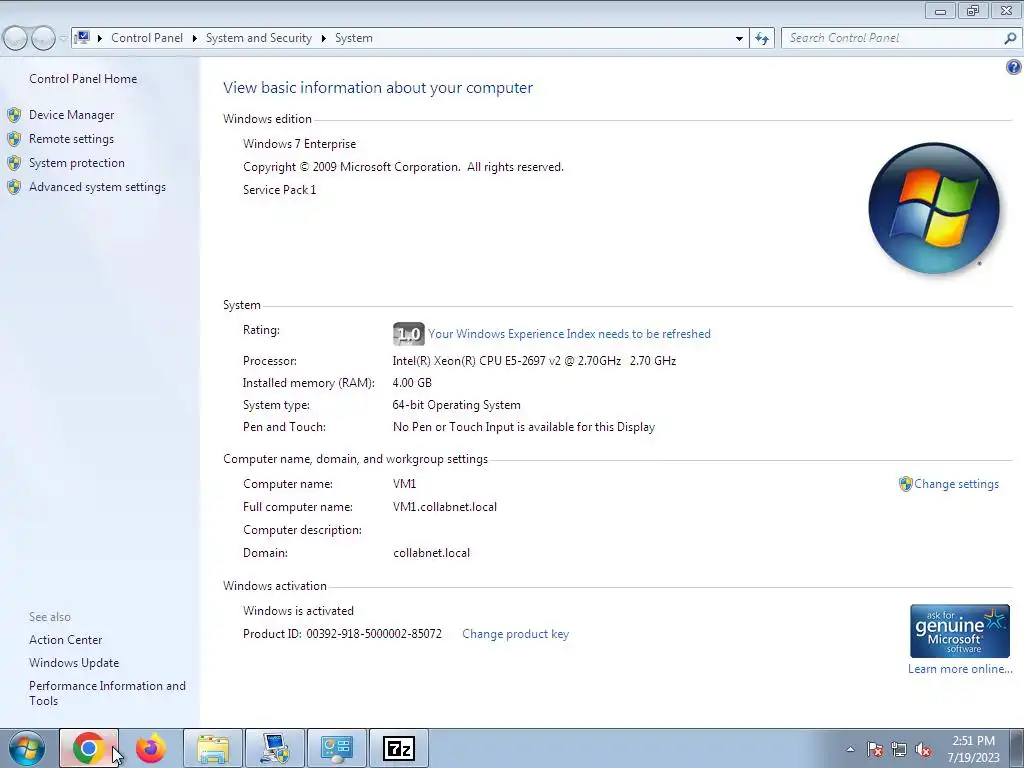1024x768 pixels.
Task: Expand arrow after Control Panel breadcrumb
Action: pyautogui.click(x=195, y=39)
